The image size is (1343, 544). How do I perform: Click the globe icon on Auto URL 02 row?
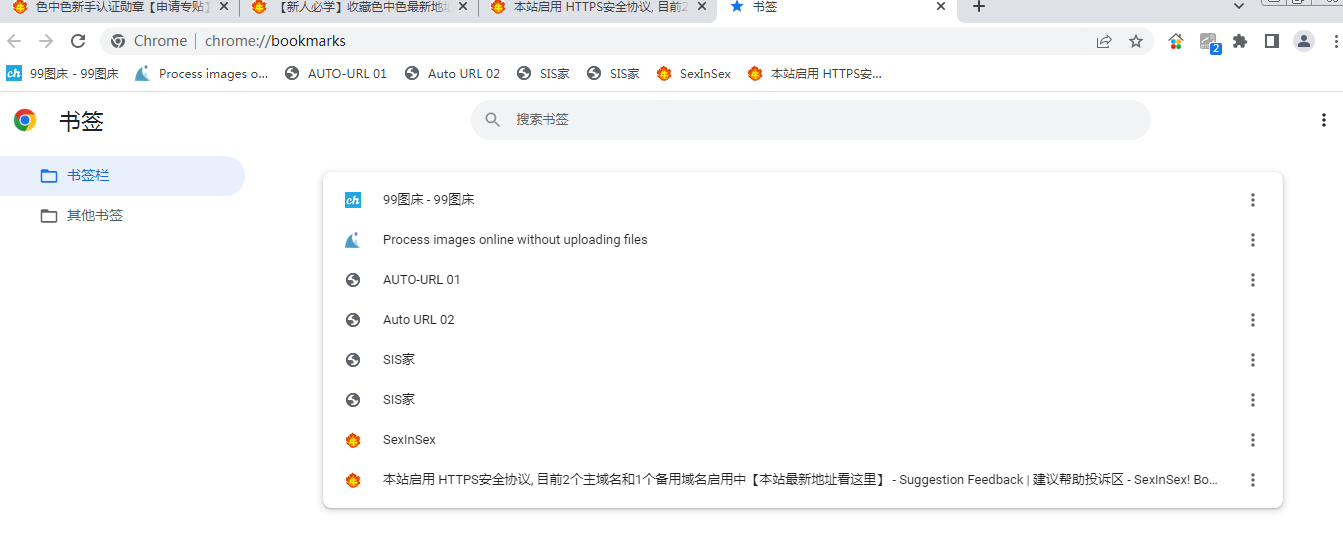352,320
